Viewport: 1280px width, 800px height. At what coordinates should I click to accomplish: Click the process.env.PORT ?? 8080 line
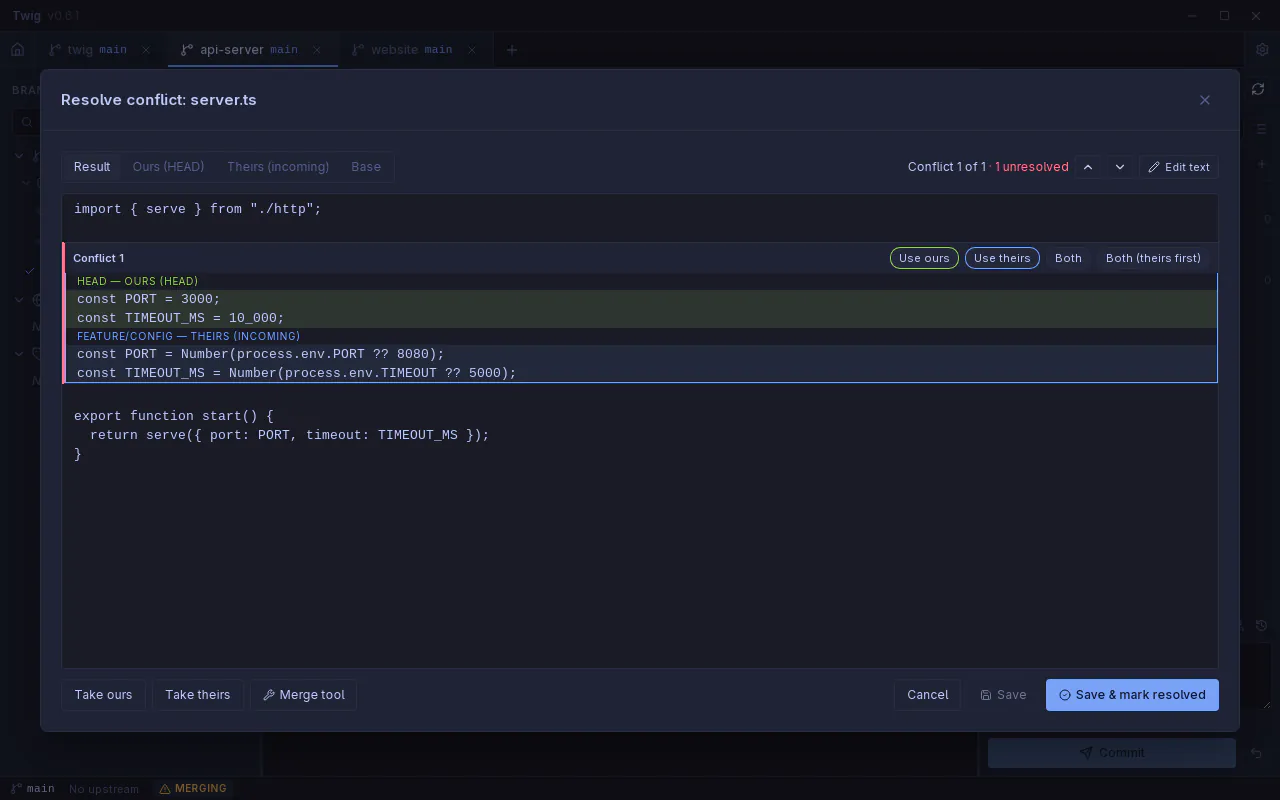(x=641, y=354)
